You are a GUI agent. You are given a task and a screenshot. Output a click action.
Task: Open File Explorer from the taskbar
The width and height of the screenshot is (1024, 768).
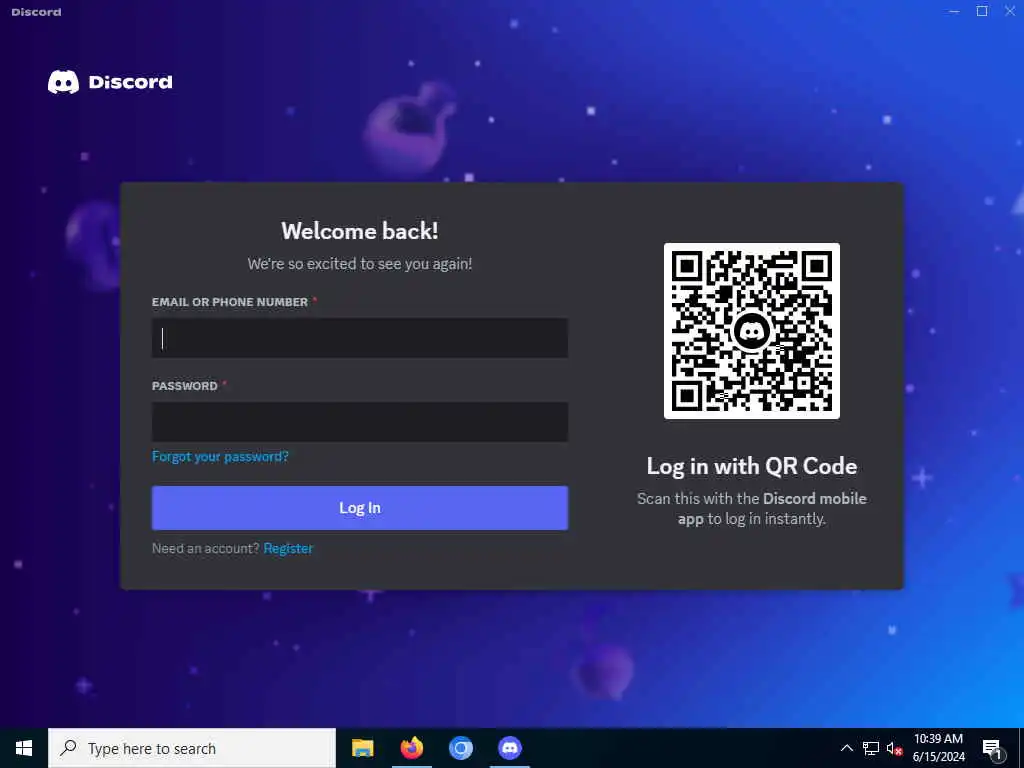(362, 748)
